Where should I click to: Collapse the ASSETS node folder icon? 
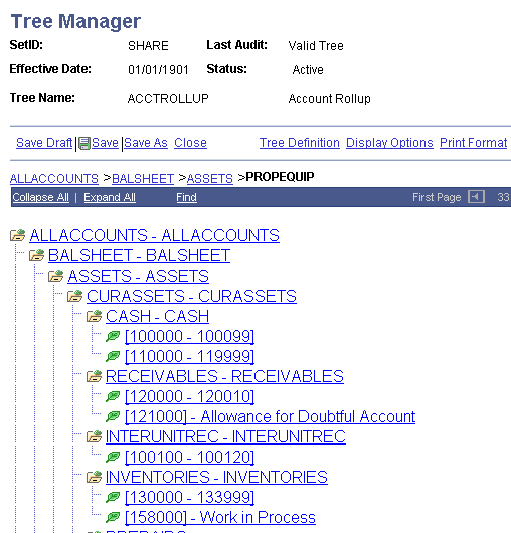[x=56, y=276]
